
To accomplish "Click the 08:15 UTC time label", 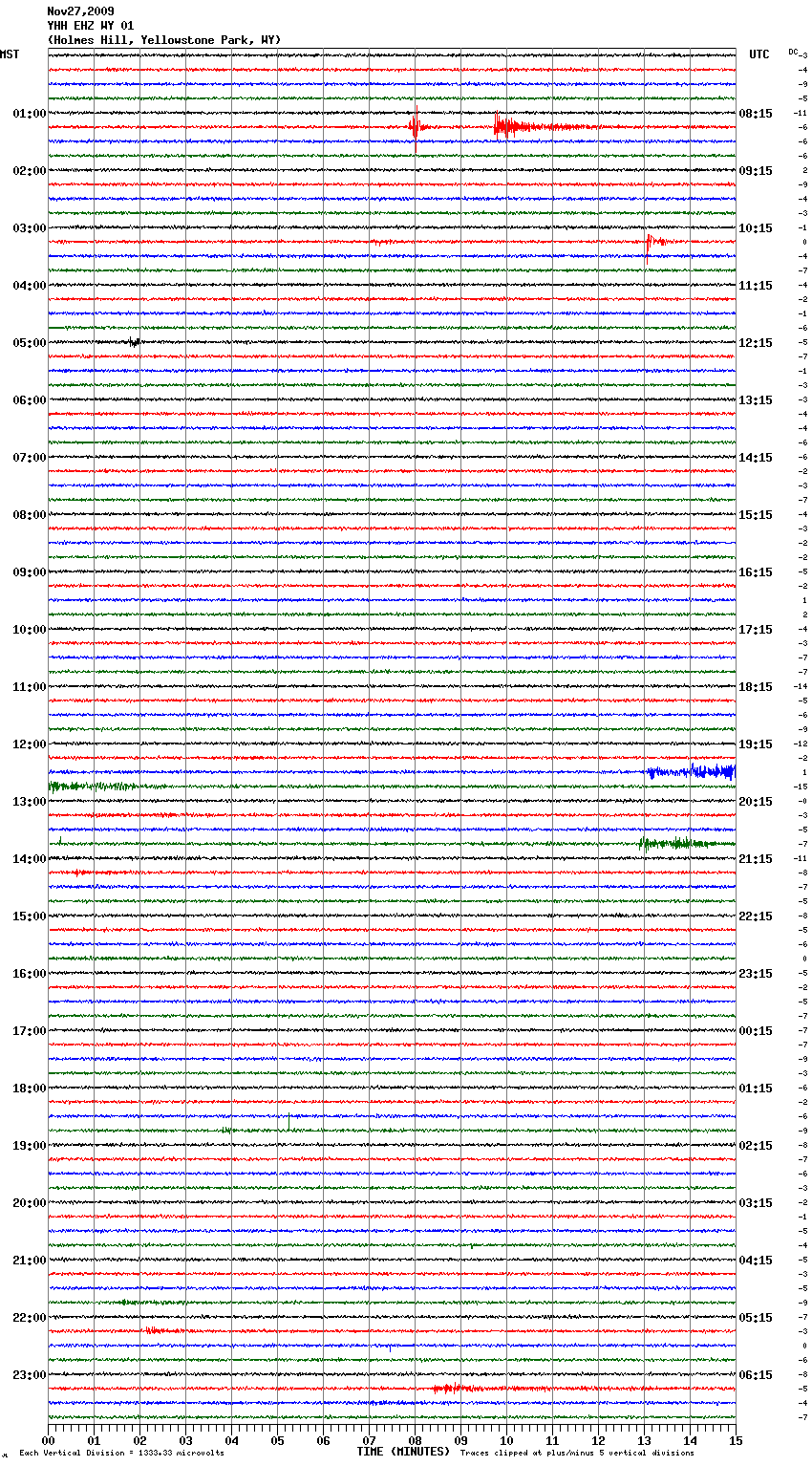I will tap(756, 114).
